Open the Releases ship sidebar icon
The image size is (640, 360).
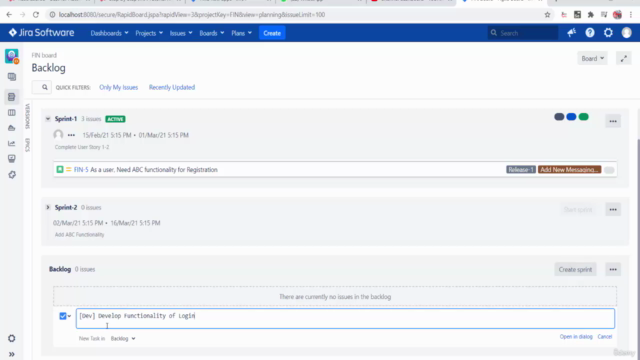point(11,128)
